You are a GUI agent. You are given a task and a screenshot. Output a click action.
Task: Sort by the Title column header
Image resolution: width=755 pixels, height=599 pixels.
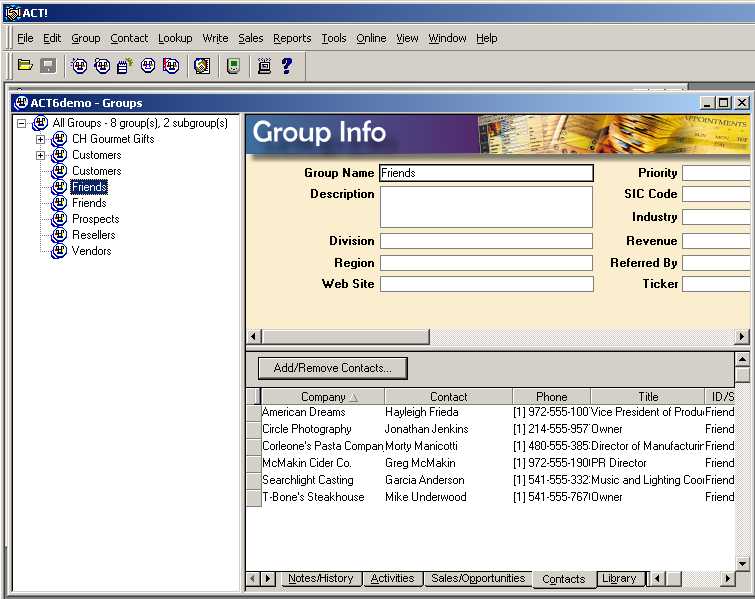click(648, 397)
